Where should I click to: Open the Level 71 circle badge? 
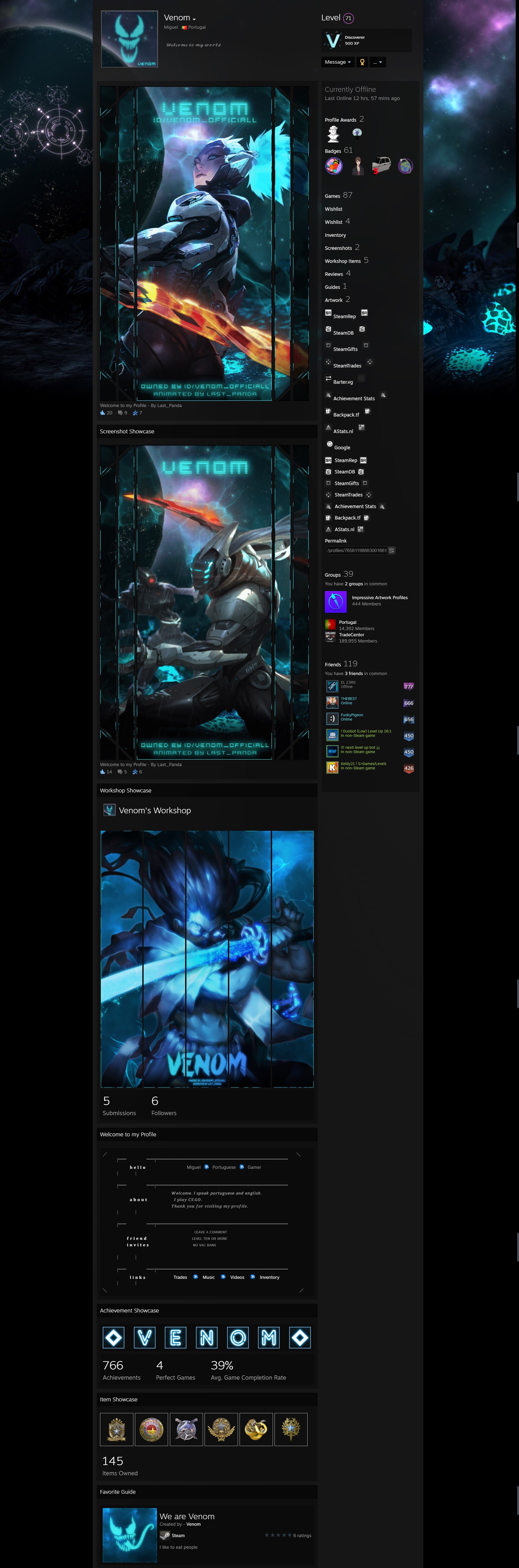pyautogui.click(x=348, y=18)
